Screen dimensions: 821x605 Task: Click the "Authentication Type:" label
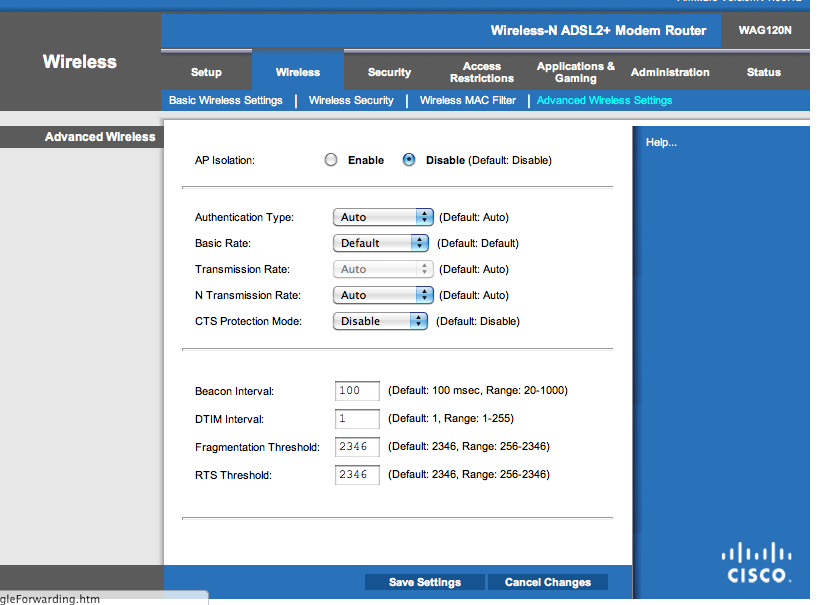[x=244, y=217]
